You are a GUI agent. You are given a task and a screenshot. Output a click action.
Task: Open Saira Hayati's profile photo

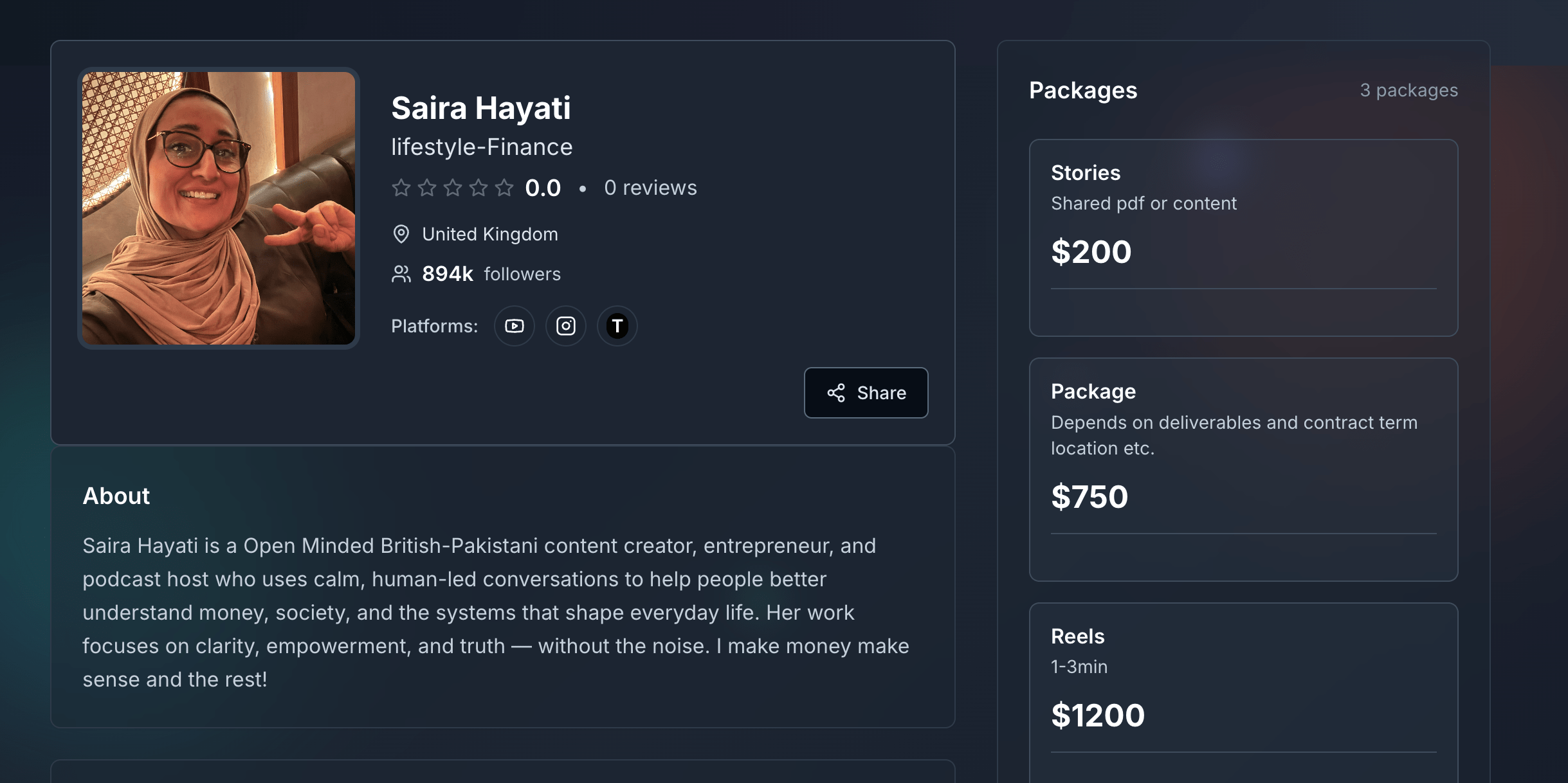tap(218, 208)
